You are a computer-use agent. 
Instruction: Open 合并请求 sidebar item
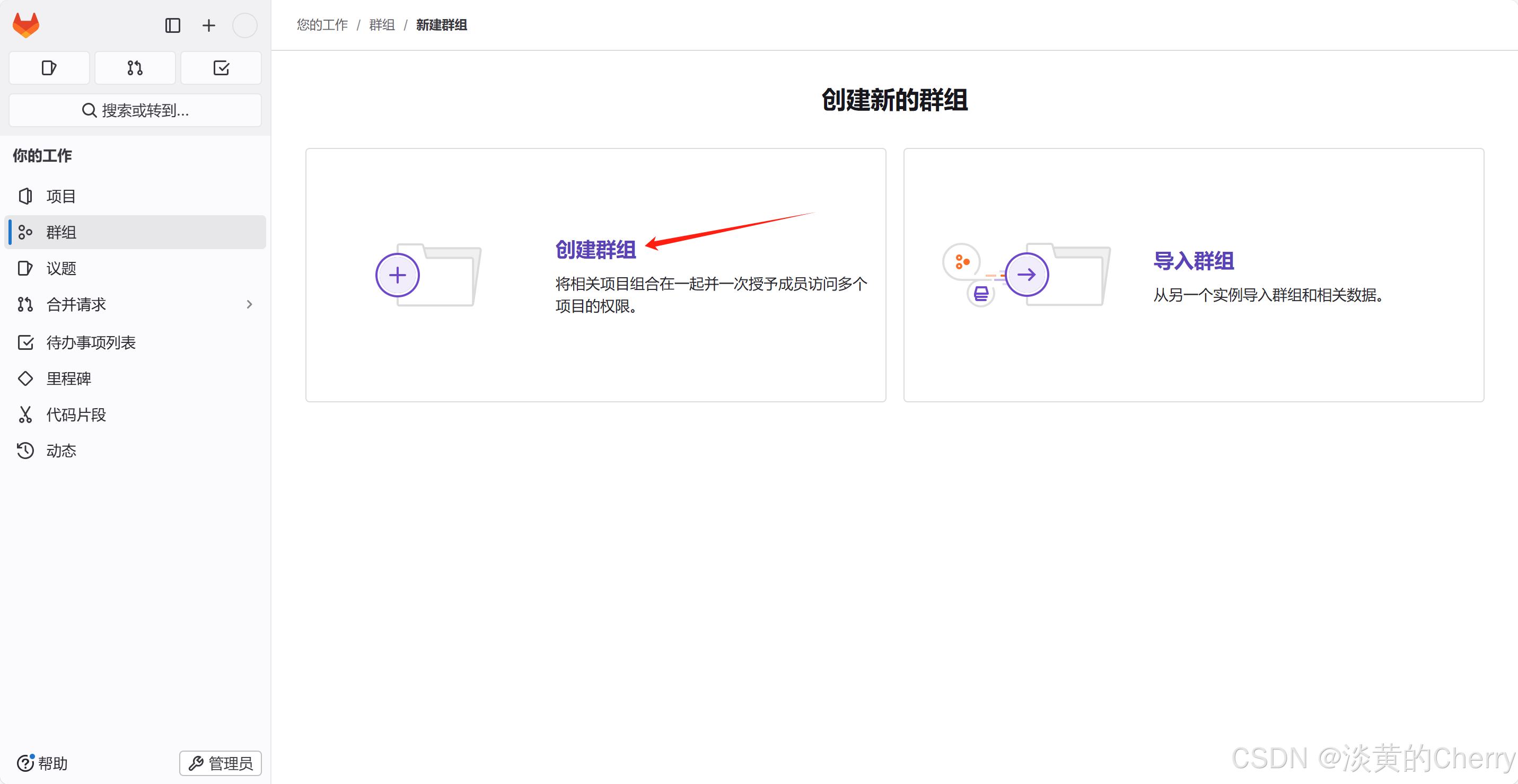coord(135,304)
